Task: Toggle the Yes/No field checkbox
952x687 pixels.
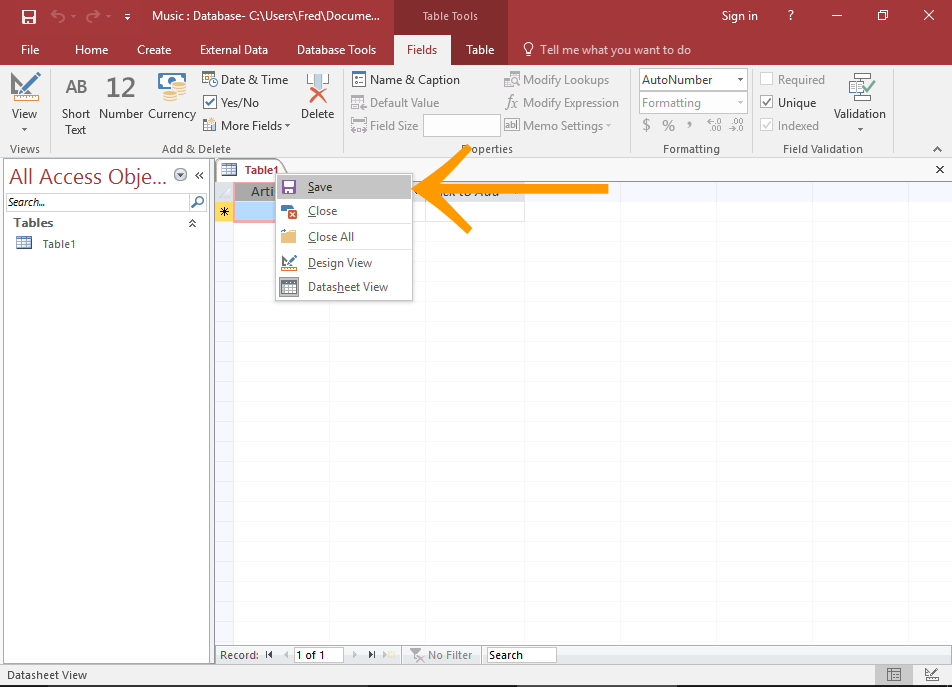Action: pos(210,103)
